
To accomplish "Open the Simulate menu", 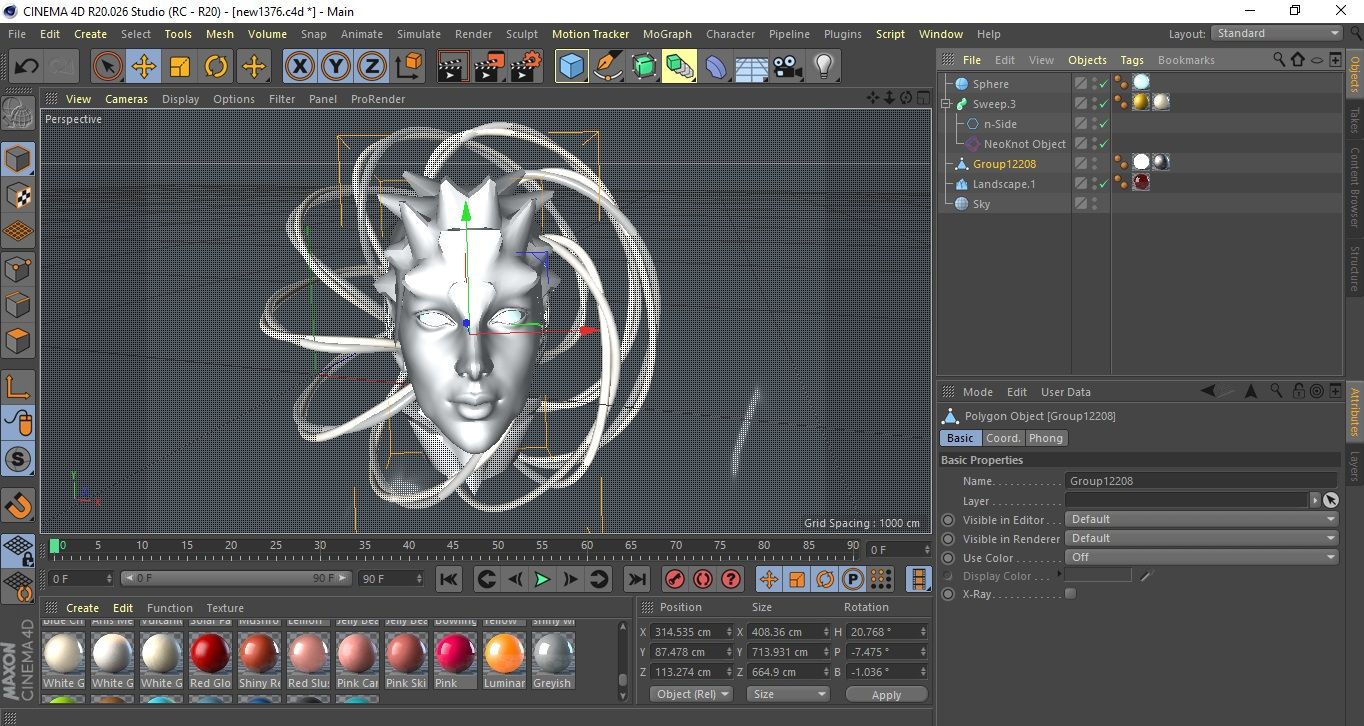I will point(418,34).
